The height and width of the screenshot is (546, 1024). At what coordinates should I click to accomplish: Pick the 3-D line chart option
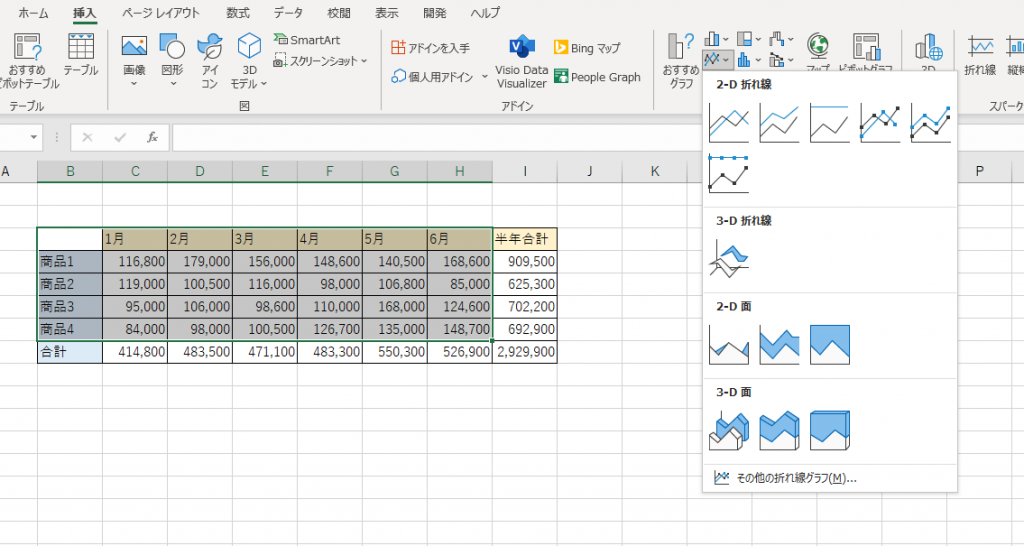[x=728, y=259]
